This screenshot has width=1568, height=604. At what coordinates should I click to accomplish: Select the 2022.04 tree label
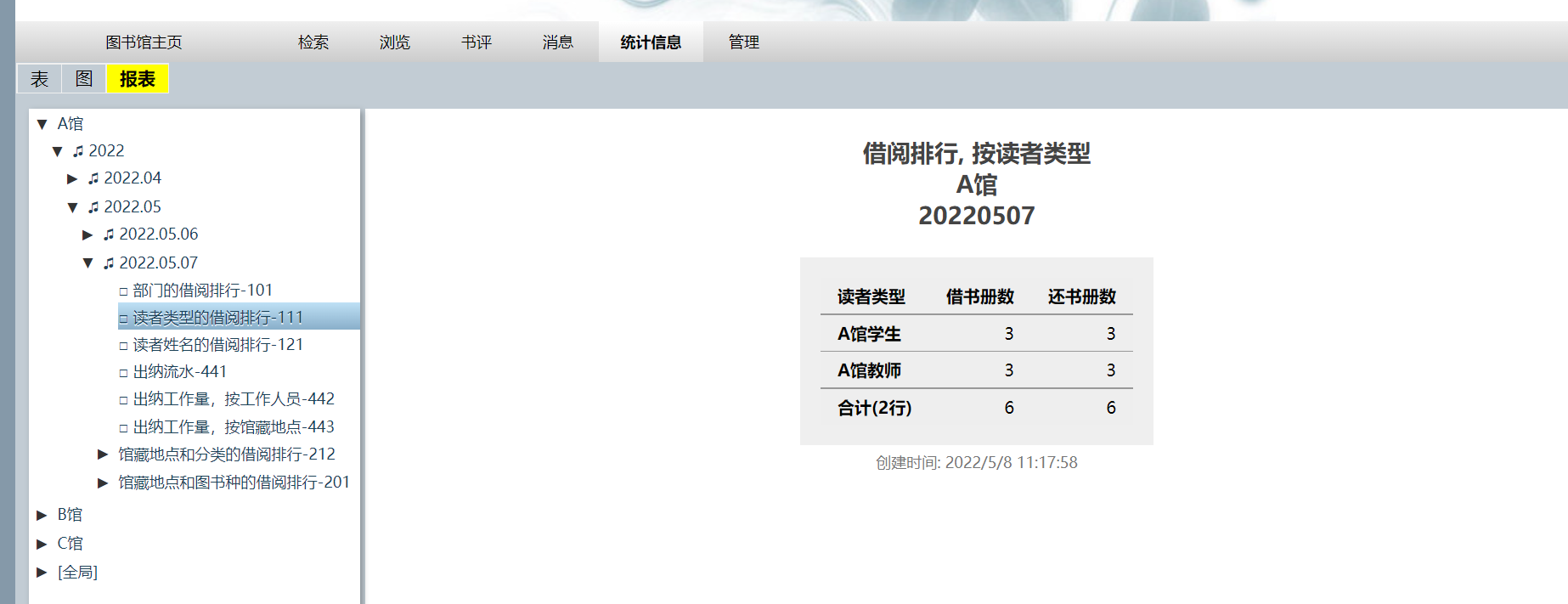click(x=133, y=178)
